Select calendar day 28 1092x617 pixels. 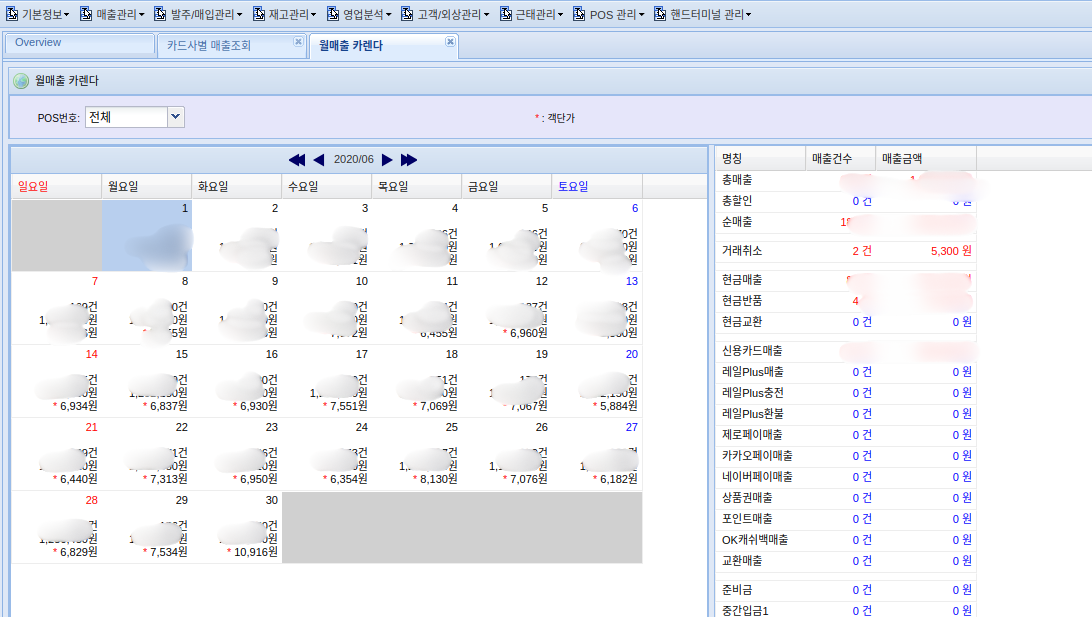click(x=56, y=529)
